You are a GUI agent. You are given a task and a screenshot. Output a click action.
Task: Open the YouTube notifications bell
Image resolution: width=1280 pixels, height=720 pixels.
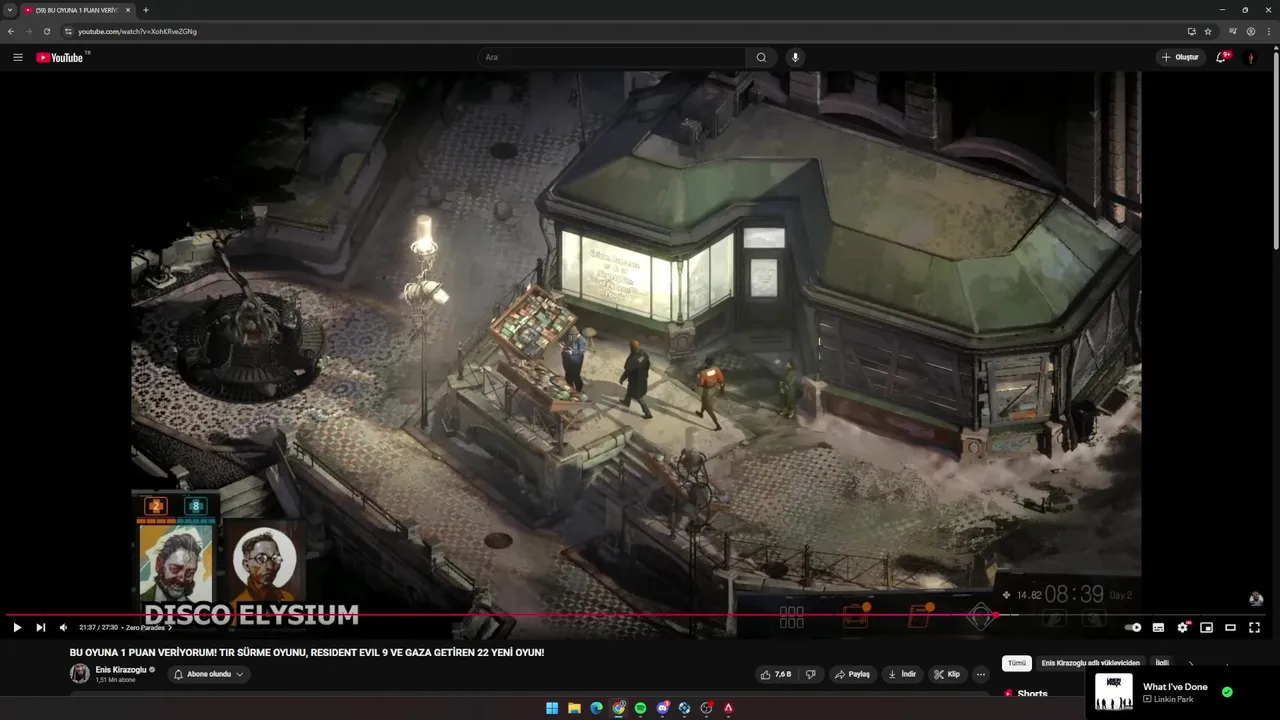pos(1221,57)
